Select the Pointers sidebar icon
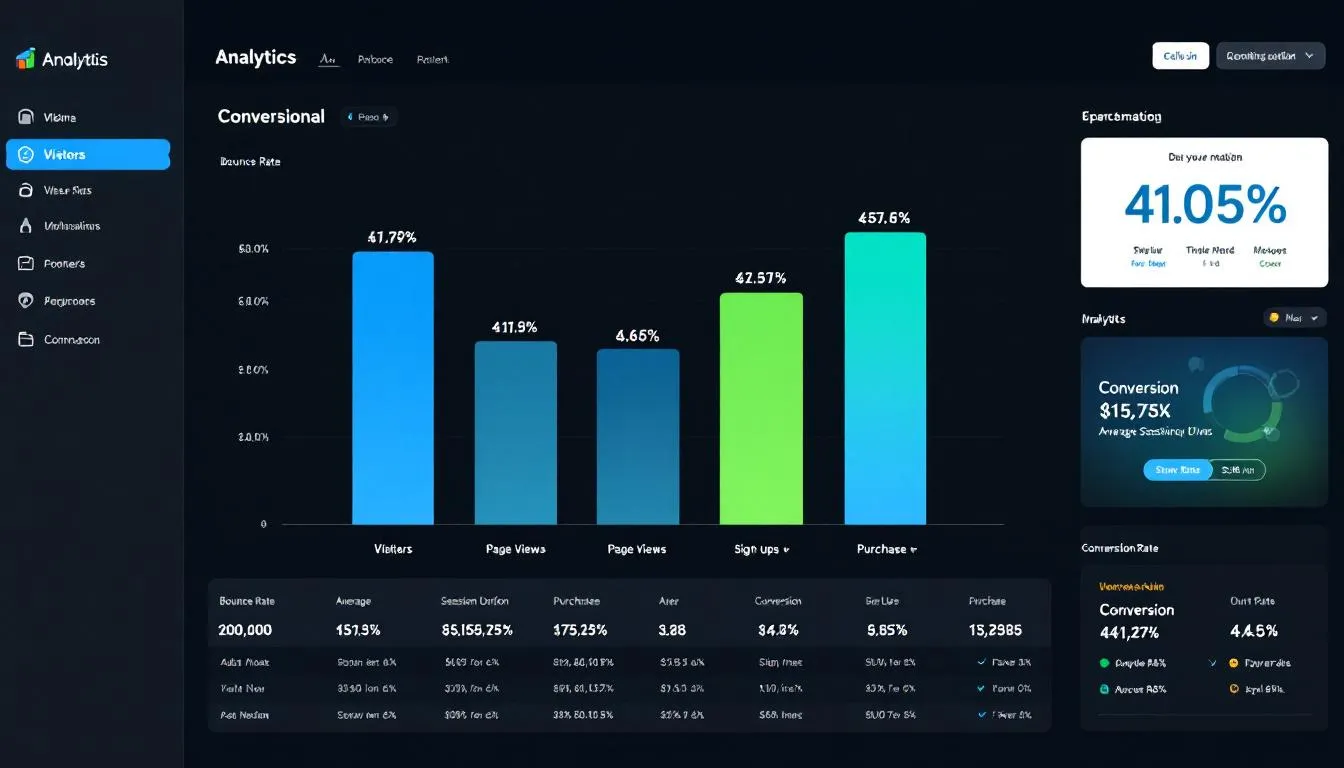This screenshot has height=768, width=1344. 25,263
